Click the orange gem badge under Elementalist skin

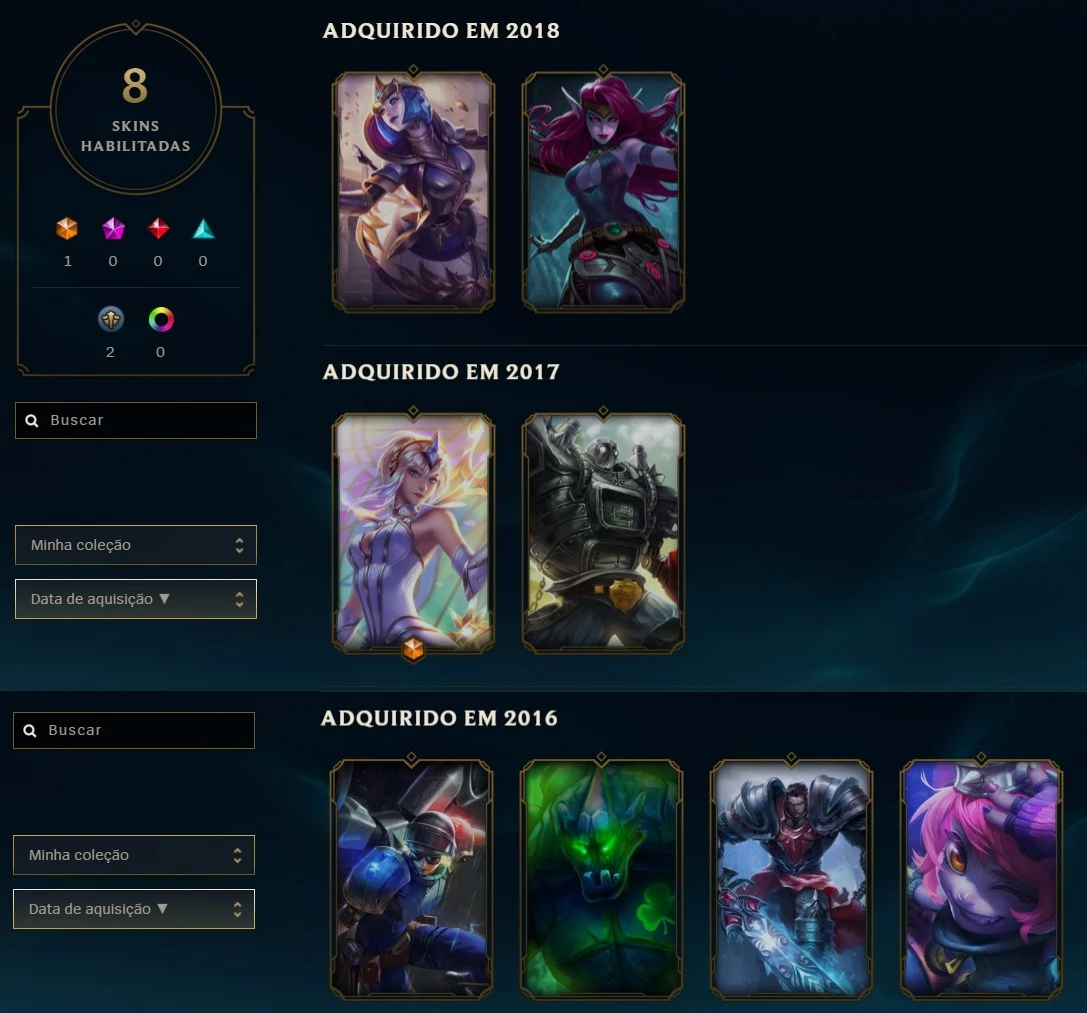click(x=413, y=650)
